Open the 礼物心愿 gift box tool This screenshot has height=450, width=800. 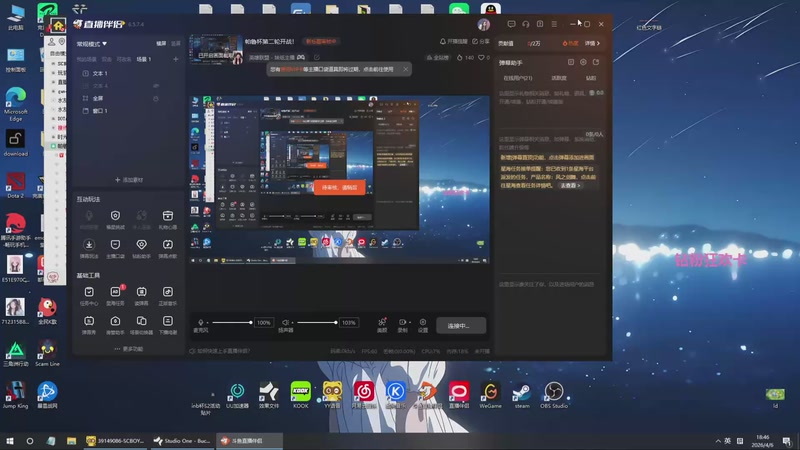tap(167, 220)
